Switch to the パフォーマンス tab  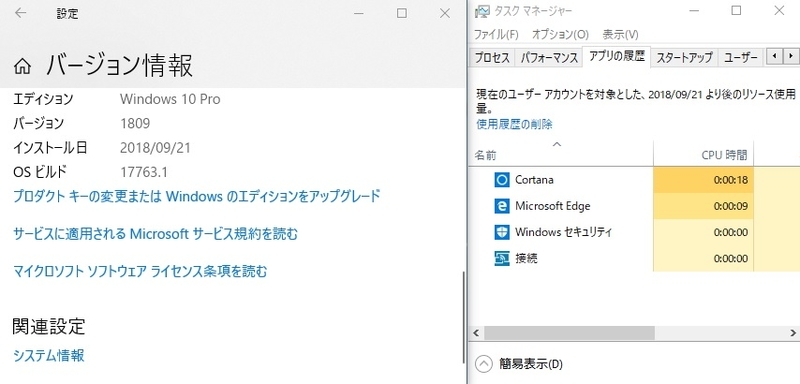pyautogui.click(x=549, y=58)
